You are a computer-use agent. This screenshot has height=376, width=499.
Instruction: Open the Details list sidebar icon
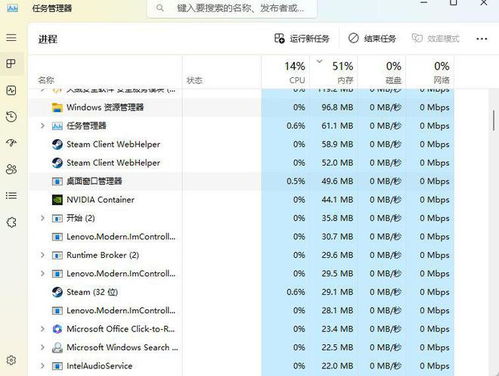pos(11,195)
